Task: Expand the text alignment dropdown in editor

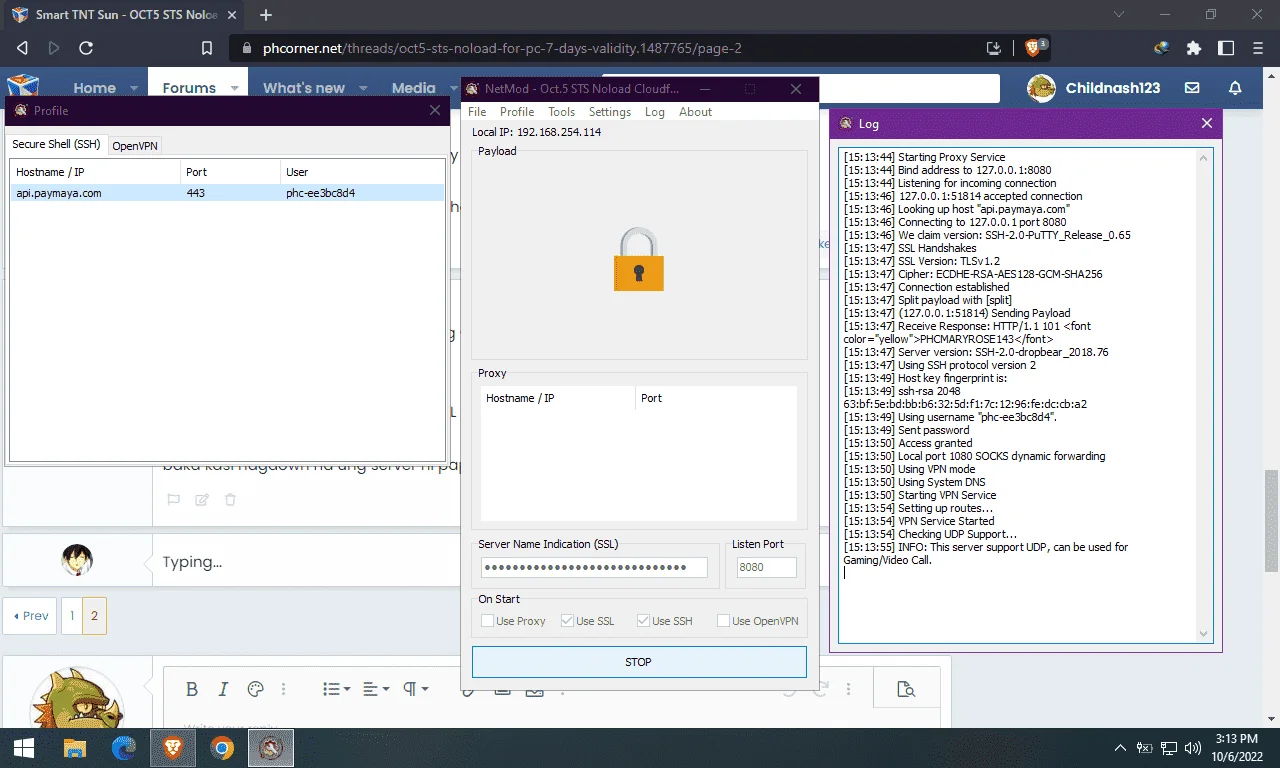Action: [x=376, y=689]
